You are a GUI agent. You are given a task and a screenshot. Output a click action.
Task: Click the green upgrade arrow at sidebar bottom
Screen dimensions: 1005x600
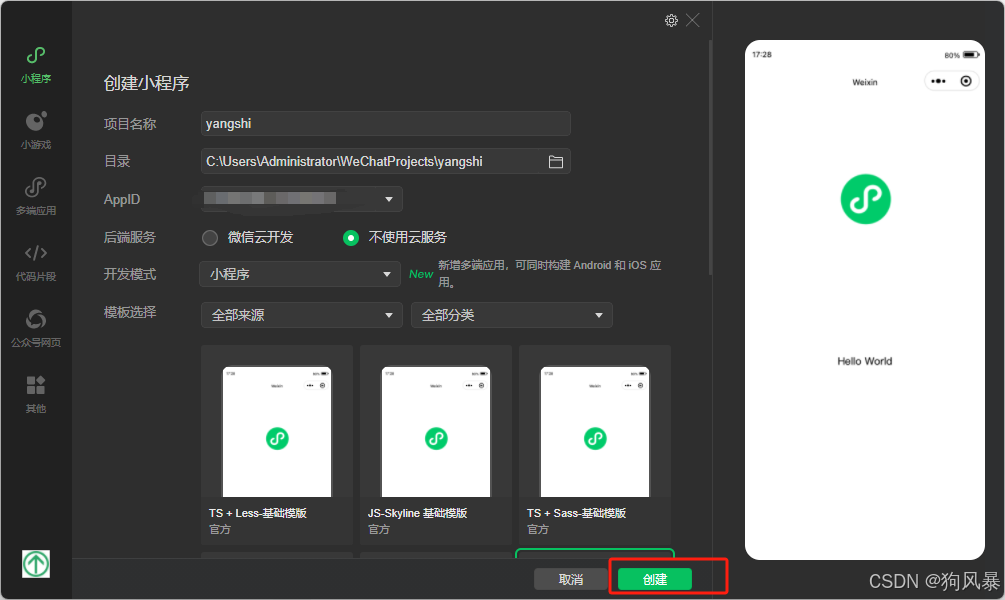[x=35, y=563]
